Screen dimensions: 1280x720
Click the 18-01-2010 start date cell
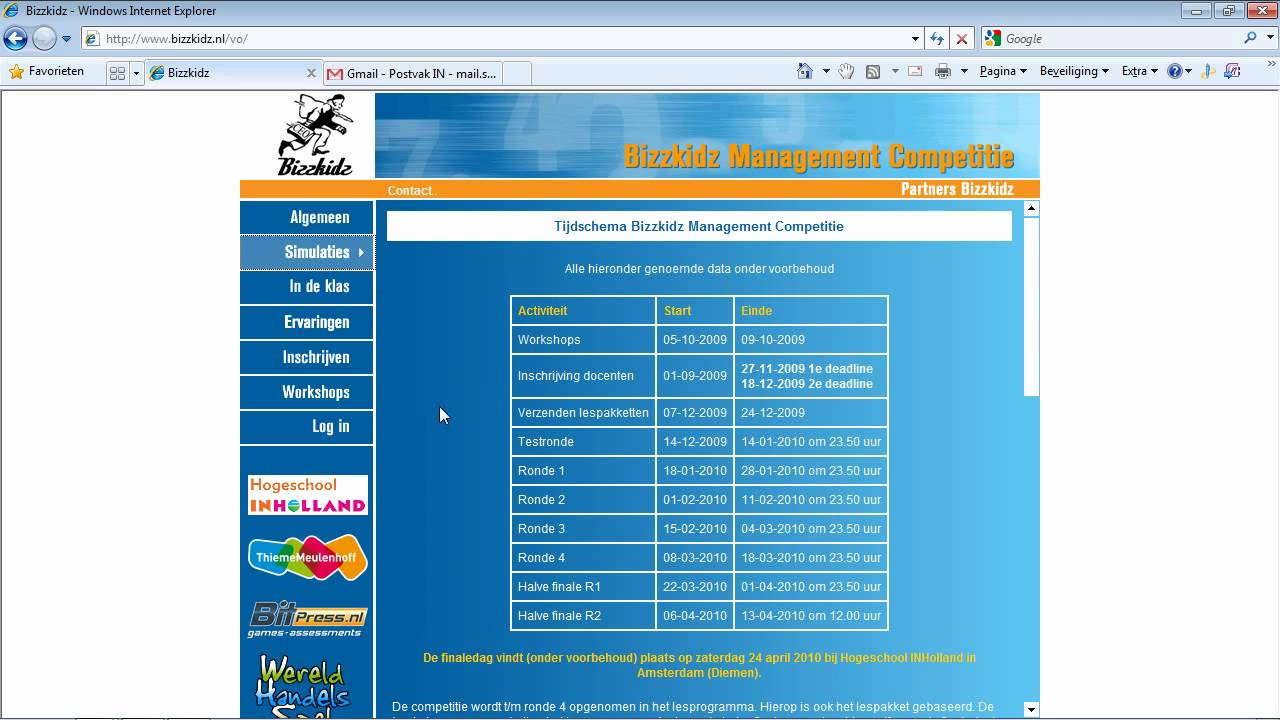(695, 470)
